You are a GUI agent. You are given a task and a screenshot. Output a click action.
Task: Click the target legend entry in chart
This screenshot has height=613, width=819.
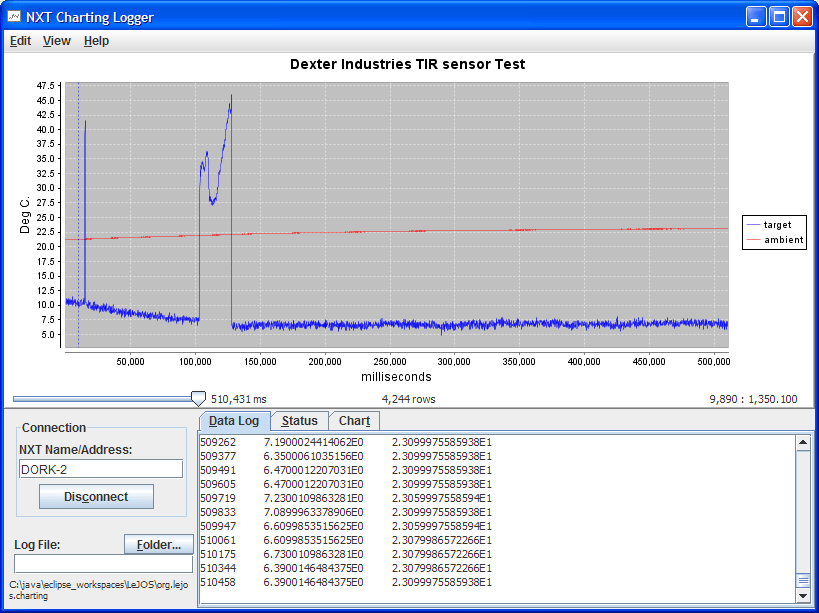coord(769,225)
